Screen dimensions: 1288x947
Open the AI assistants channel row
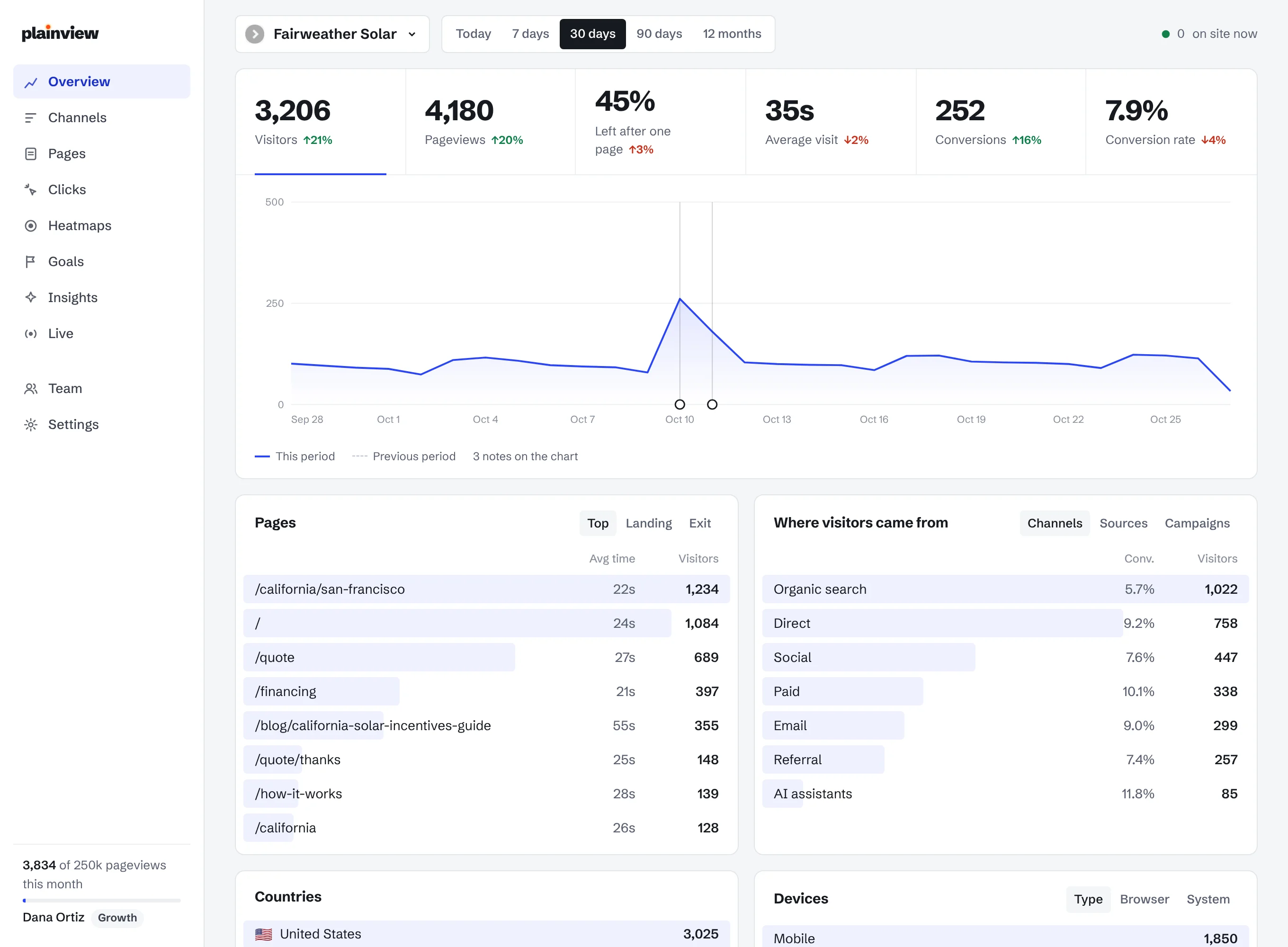(1005, 794)
